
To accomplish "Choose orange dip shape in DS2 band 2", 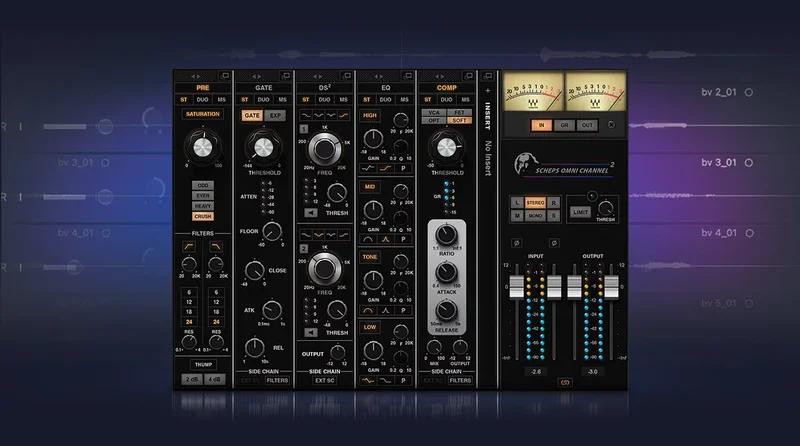I will tap(318, 235).
